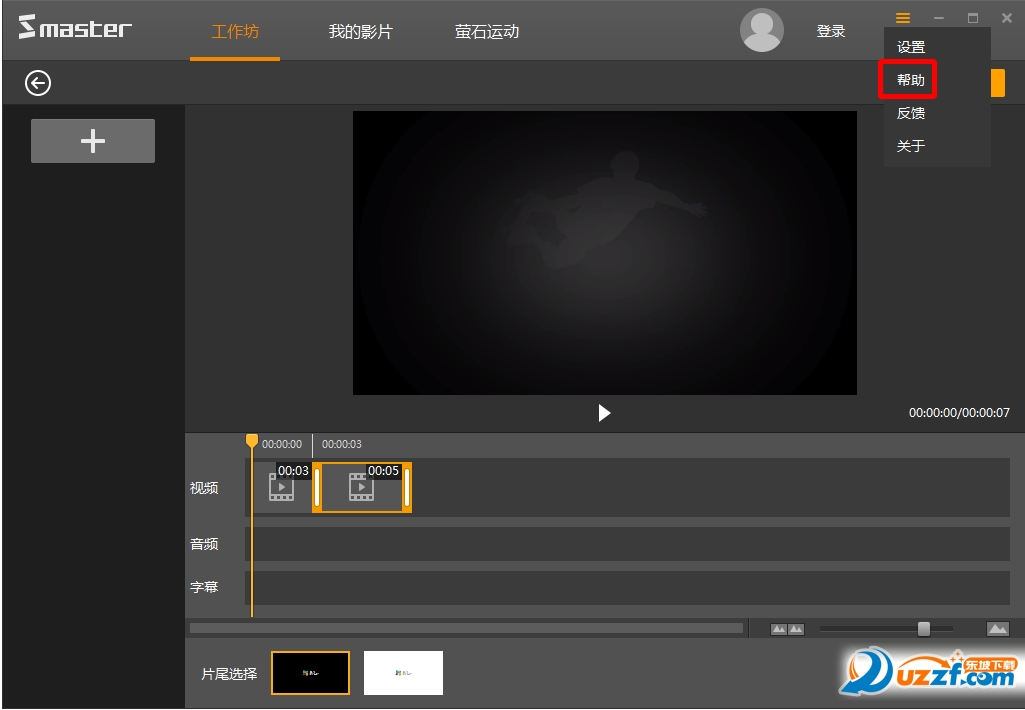The image size is (1025, 710).
Task: Select the white ending thumbnail
Action: click(403, 673)
